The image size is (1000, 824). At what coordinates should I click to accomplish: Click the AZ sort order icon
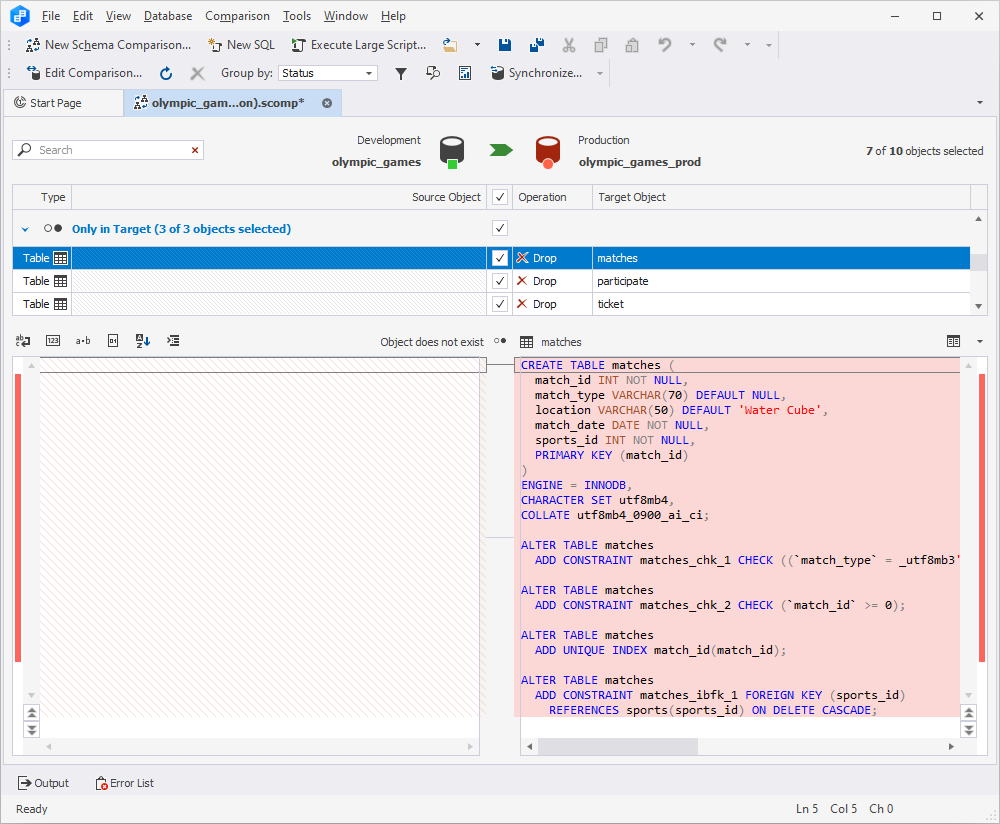[x=143, y=341]
